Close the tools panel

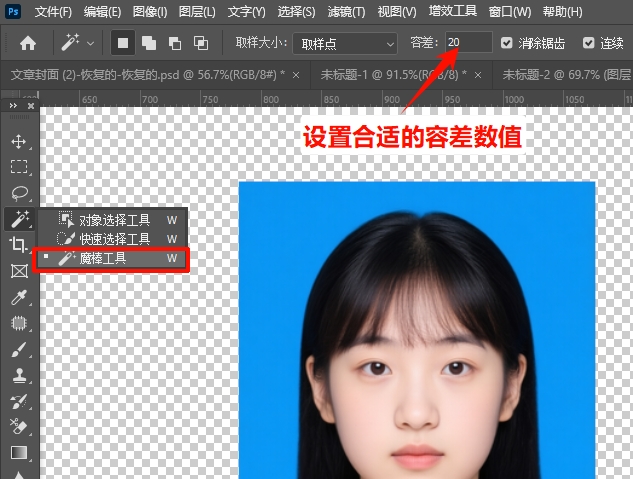(31, 106)
